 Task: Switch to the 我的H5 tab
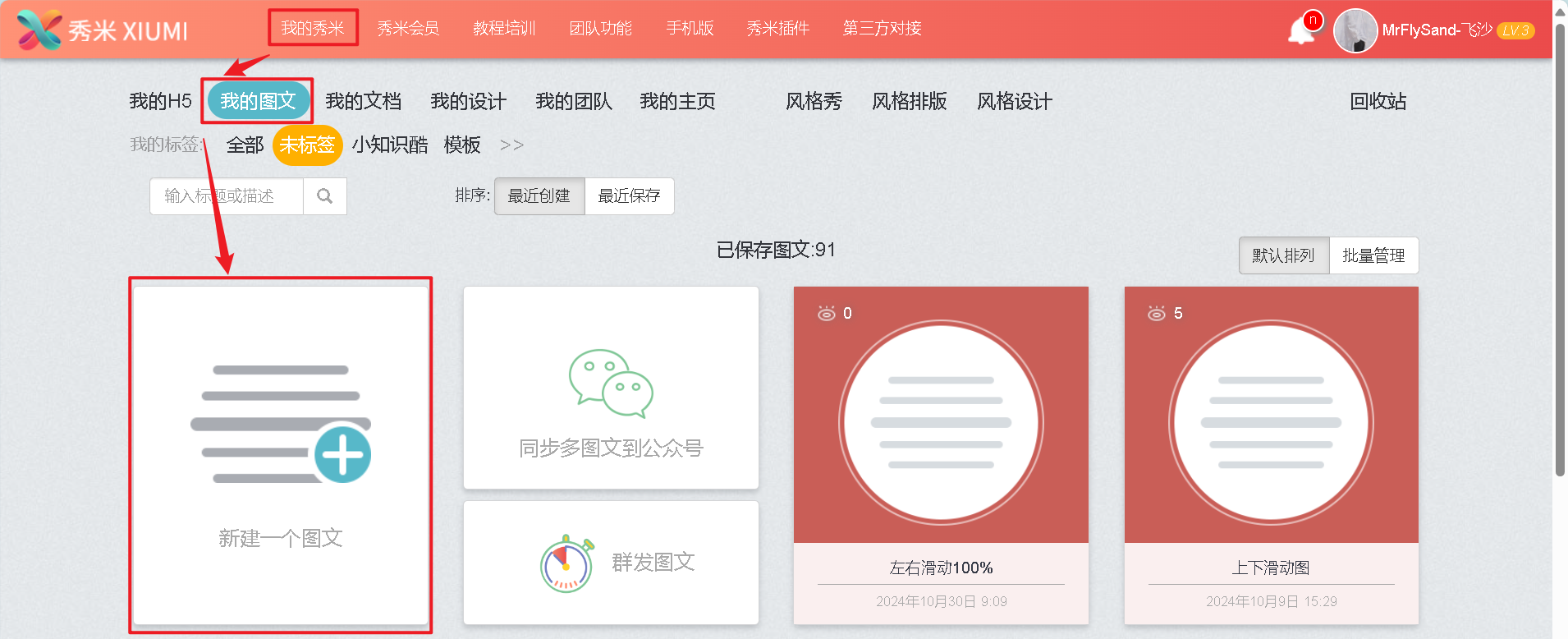point(160,101)
